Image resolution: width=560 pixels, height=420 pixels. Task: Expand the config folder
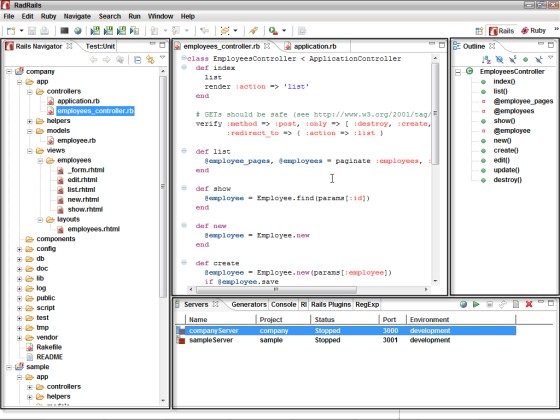pos(20,249)
